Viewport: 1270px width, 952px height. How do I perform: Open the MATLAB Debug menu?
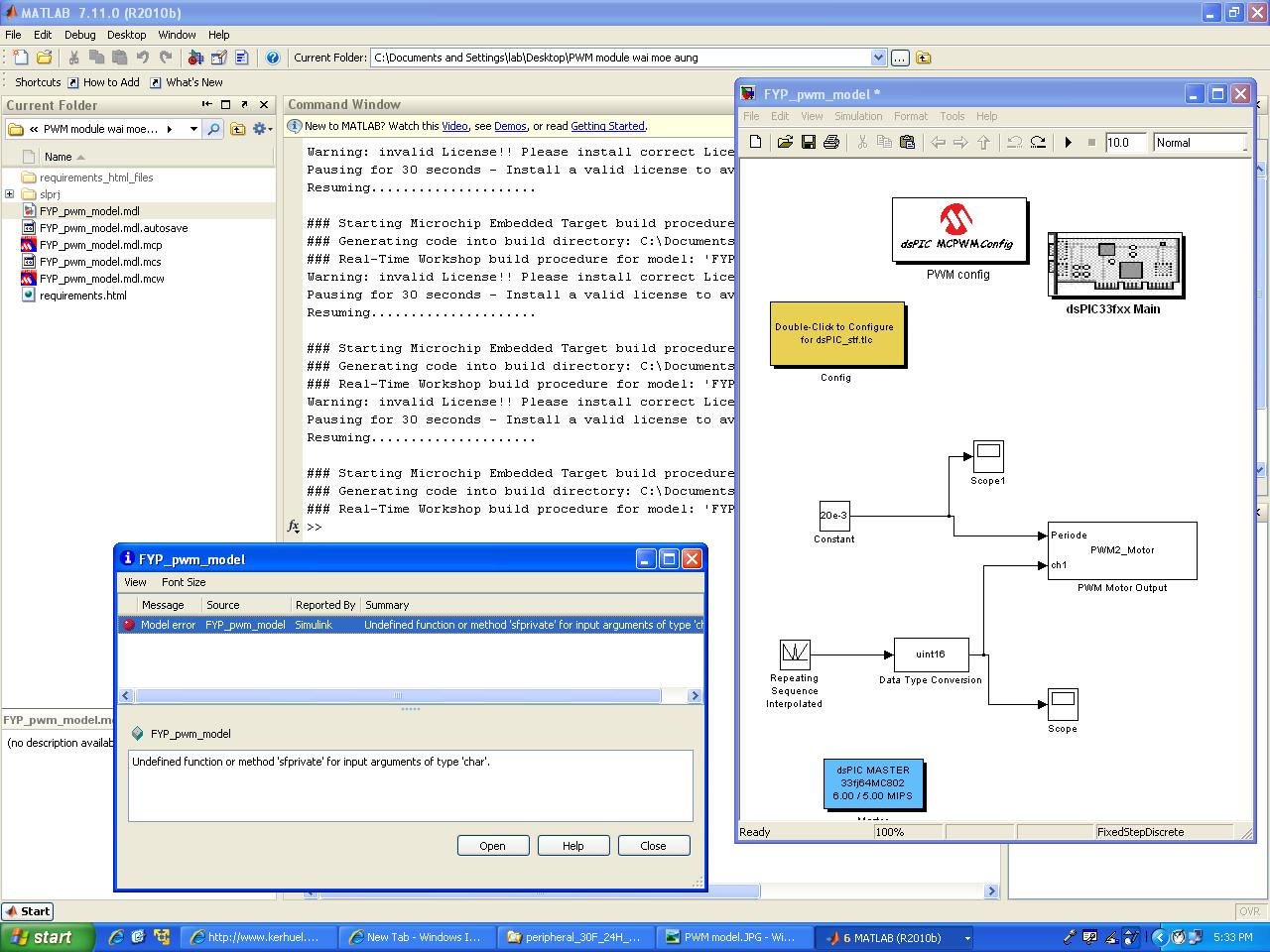point(79,35)
